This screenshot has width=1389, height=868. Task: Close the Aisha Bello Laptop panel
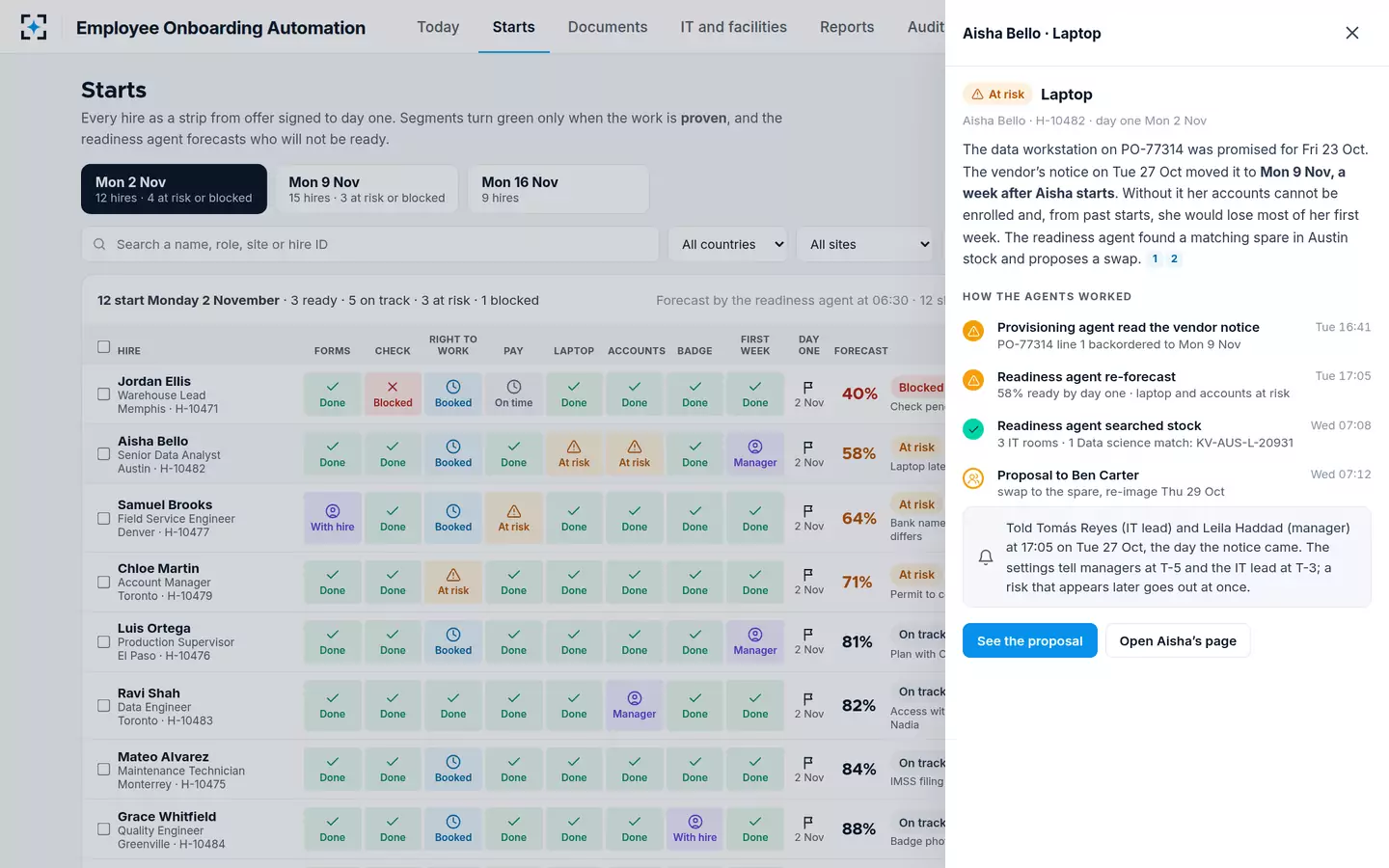(1351, 33)
